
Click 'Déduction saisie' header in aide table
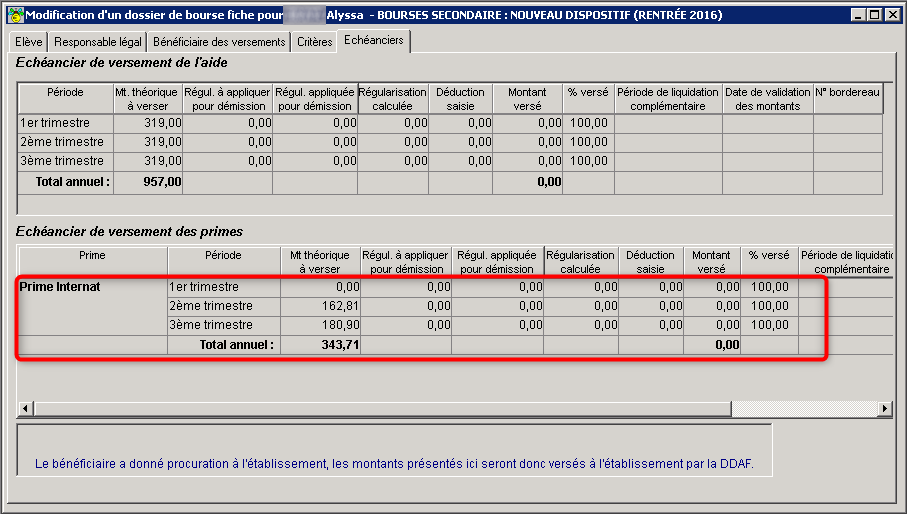[x=460, y=99]
